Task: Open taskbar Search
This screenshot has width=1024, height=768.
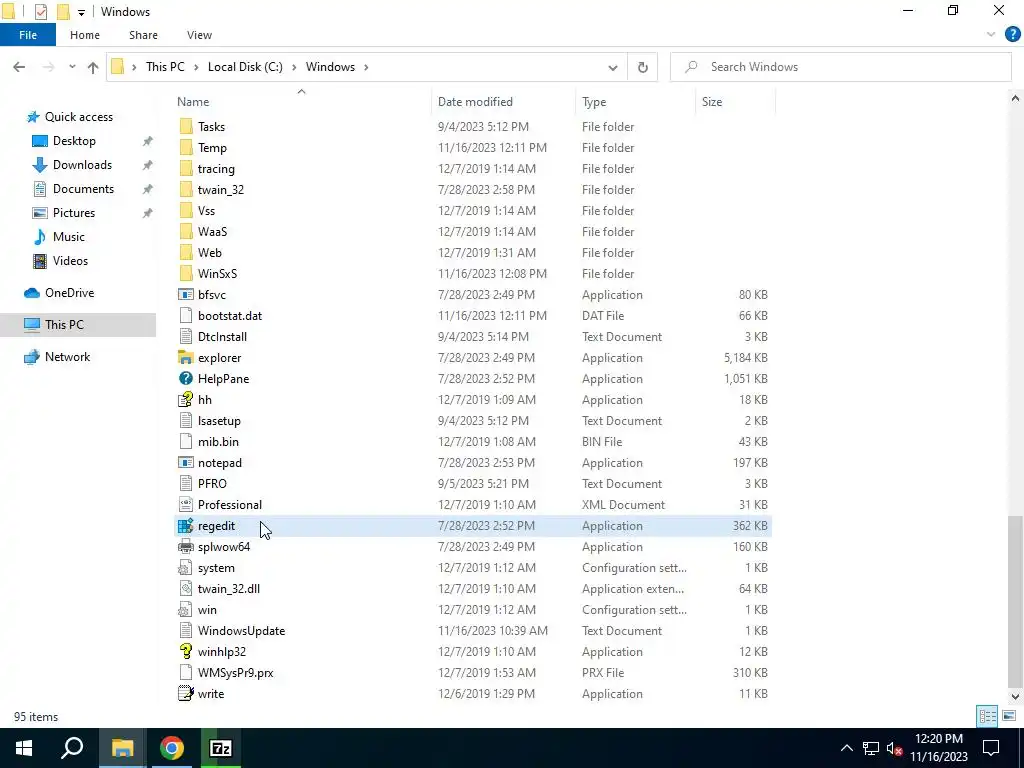Action: click(x=72, y=748)
